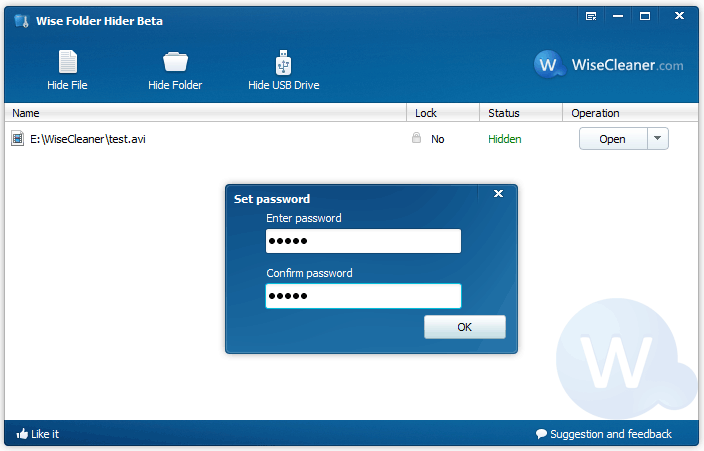Click the video file icon for test.avi

(x=18, y=139)
